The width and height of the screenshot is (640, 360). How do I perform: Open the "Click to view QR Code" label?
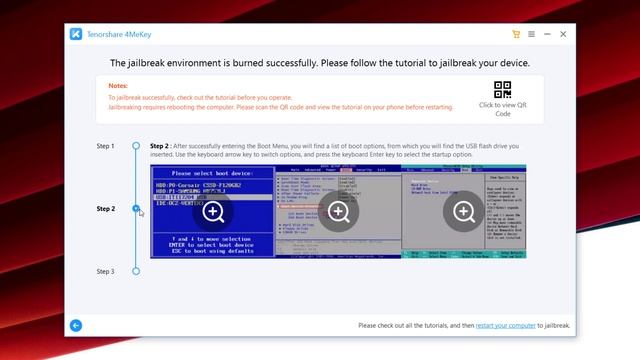[x=503, y=109]
